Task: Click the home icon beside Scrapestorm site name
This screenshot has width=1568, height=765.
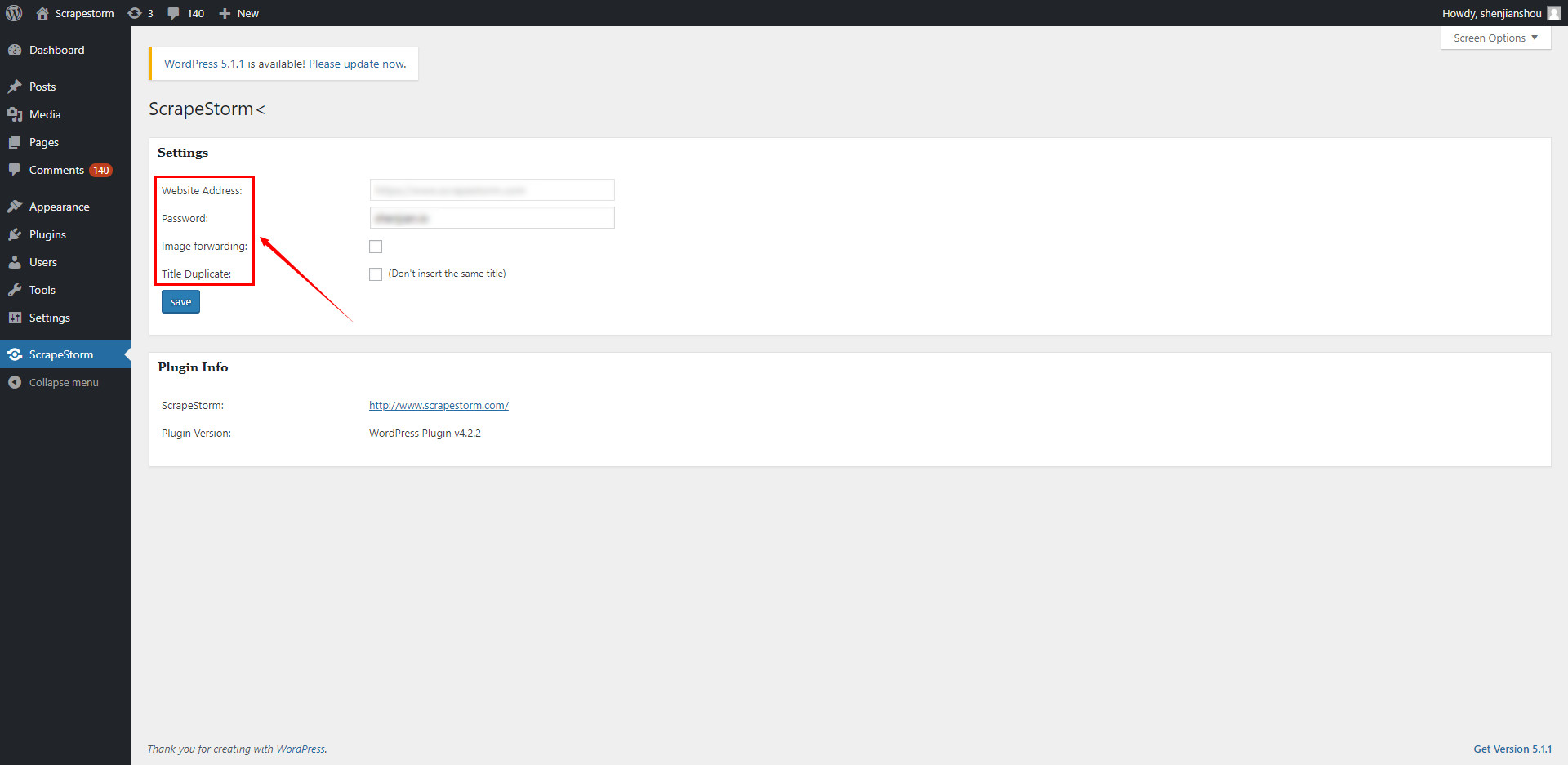Action: click(x=42, y=13)
